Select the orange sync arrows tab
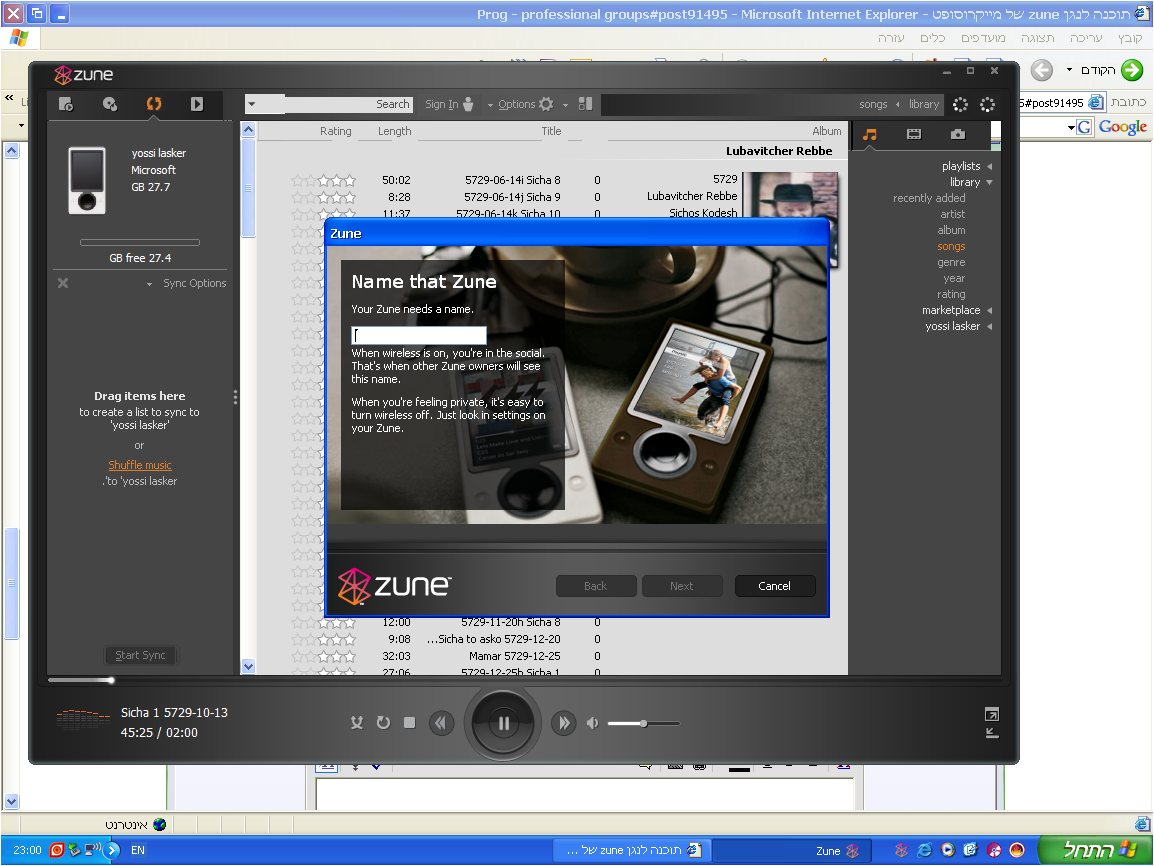1154x866 pixels. (154, 104)
